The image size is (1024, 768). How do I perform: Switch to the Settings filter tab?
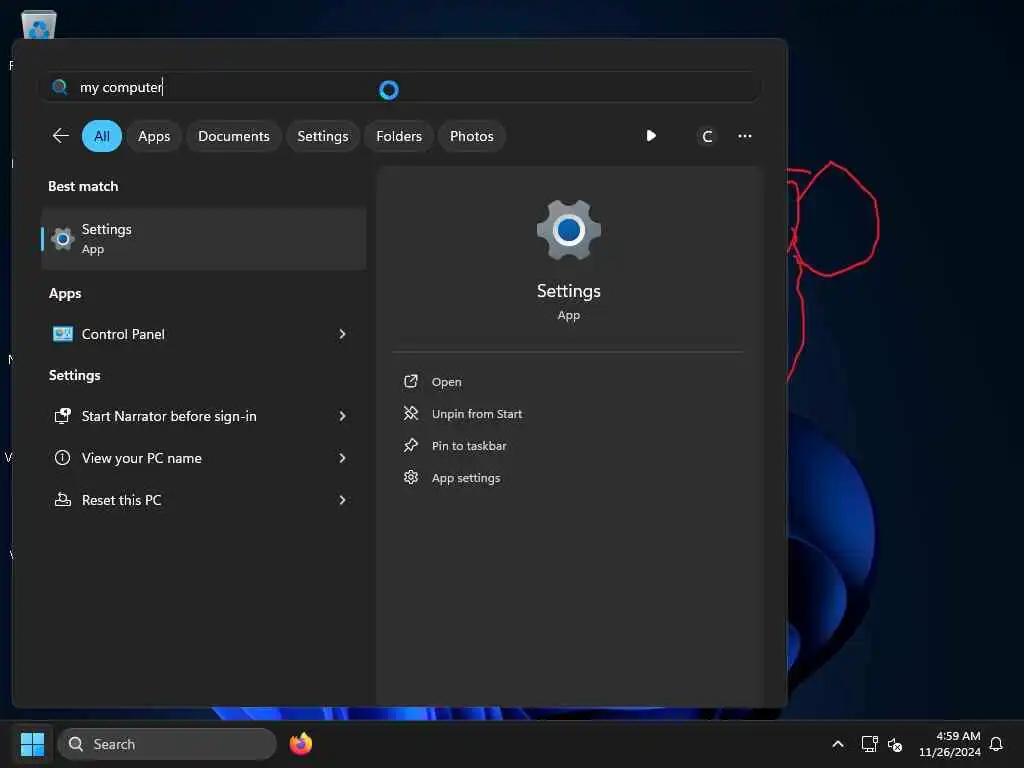click(323, 136)
